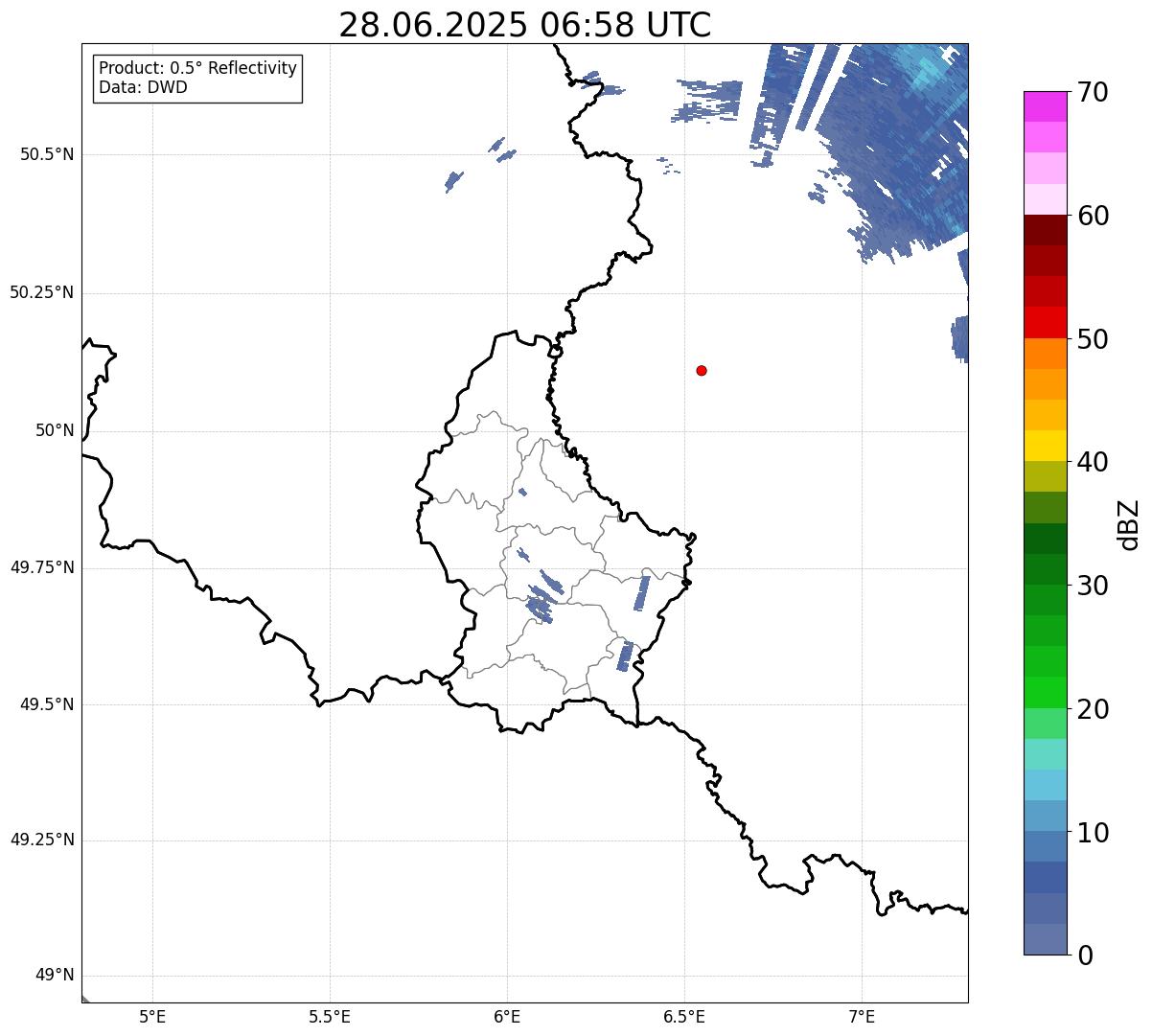Click the grey-blue bottom colorbar segment at 0
This screenshot has height=1036, width=1152.
point(1046,939)
